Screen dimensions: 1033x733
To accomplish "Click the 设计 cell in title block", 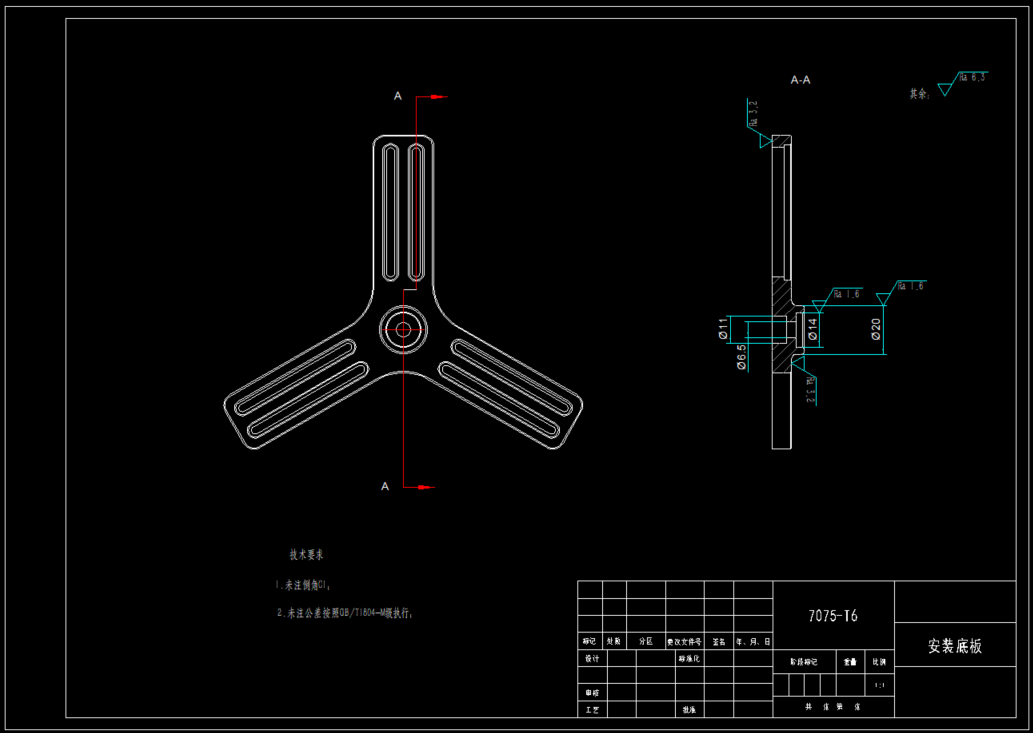I will (592, 658).
